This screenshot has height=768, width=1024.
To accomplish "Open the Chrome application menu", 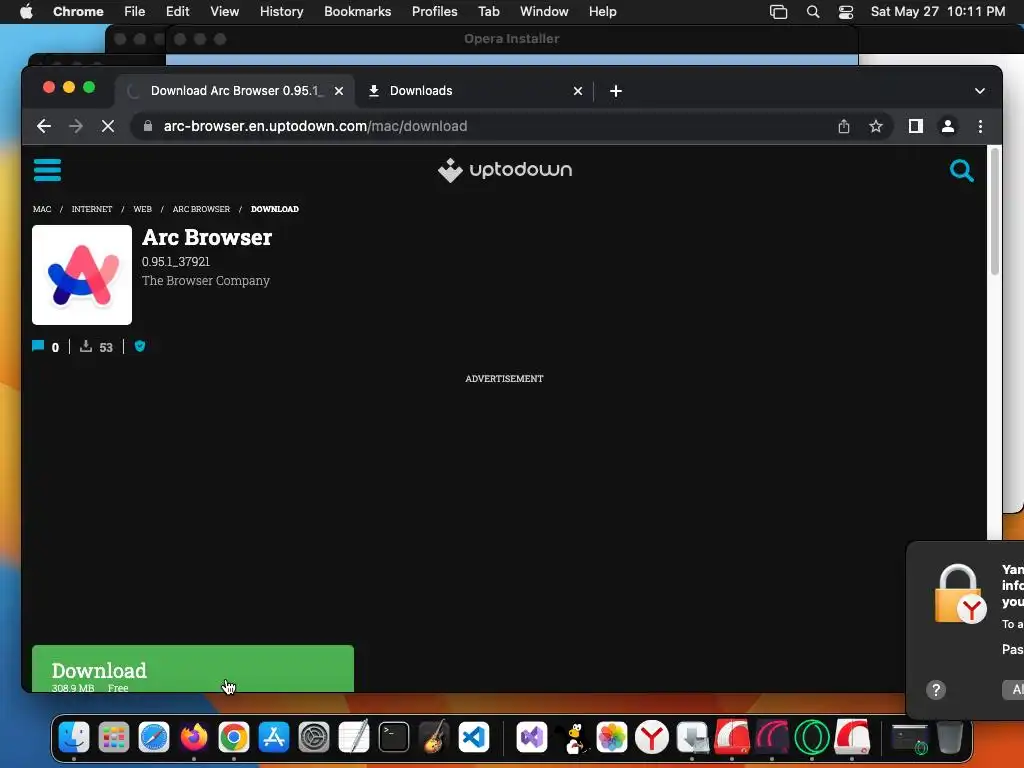I will tap(78, 11).
